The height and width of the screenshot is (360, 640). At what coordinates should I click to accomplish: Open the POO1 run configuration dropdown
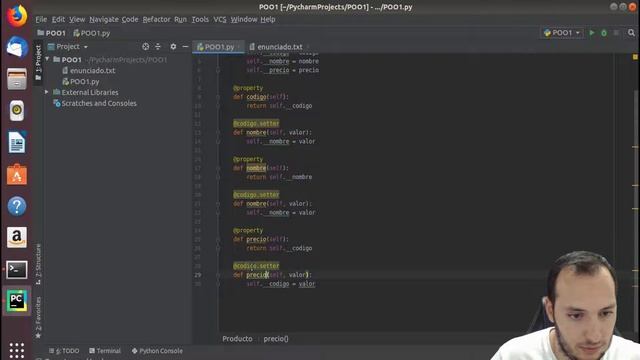562,33
